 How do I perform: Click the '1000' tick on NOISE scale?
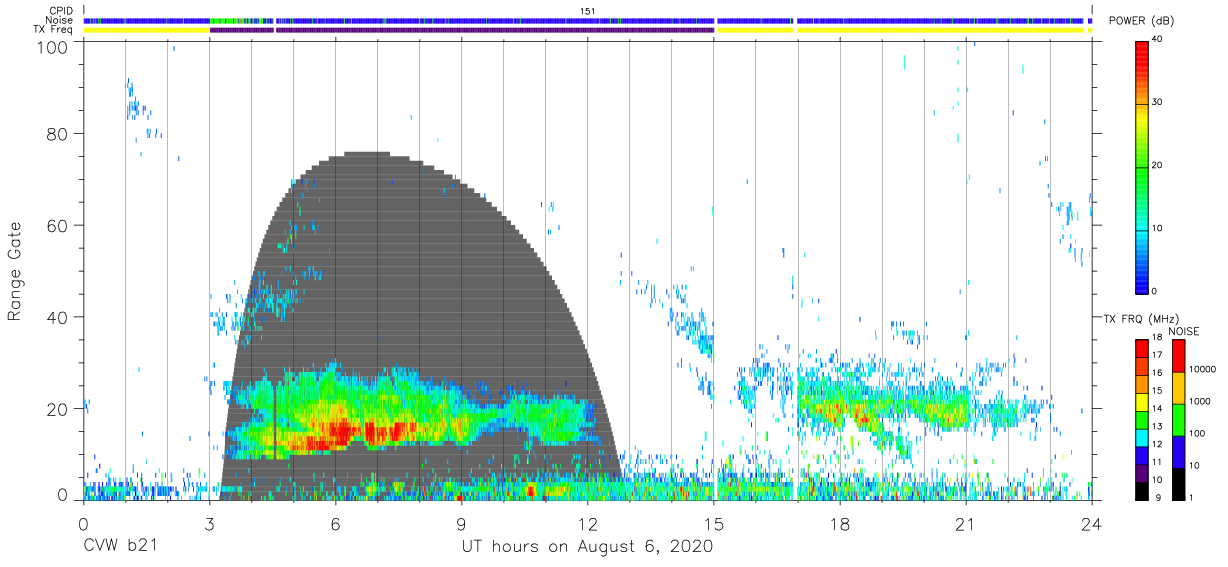pos(1200,402)
